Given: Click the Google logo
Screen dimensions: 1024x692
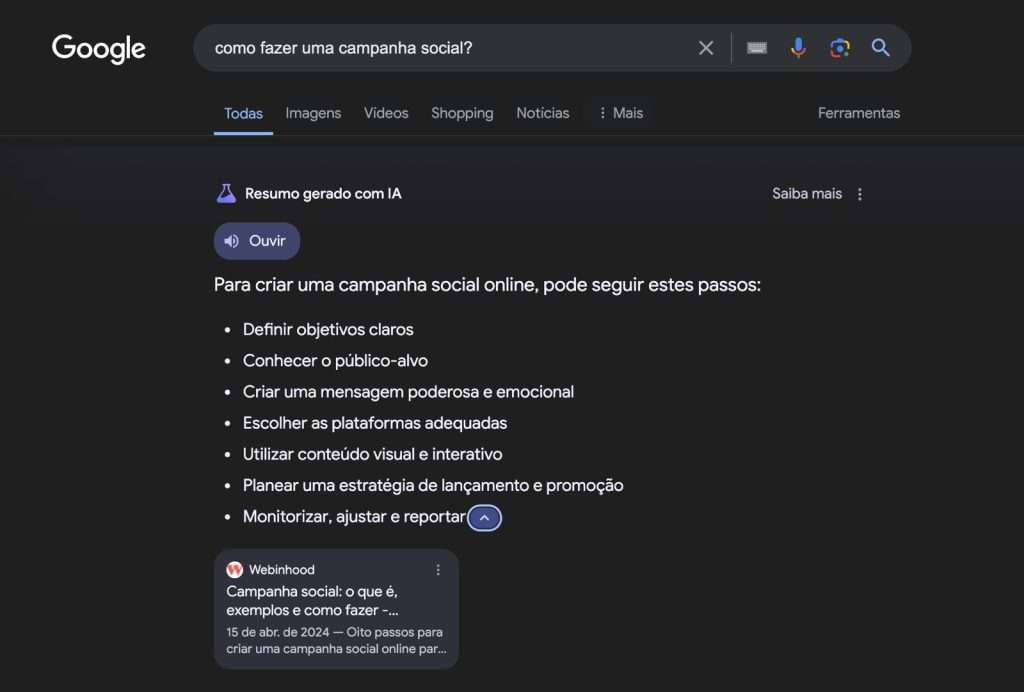Looking at the screenshot, I should click(x=98, y=49).
